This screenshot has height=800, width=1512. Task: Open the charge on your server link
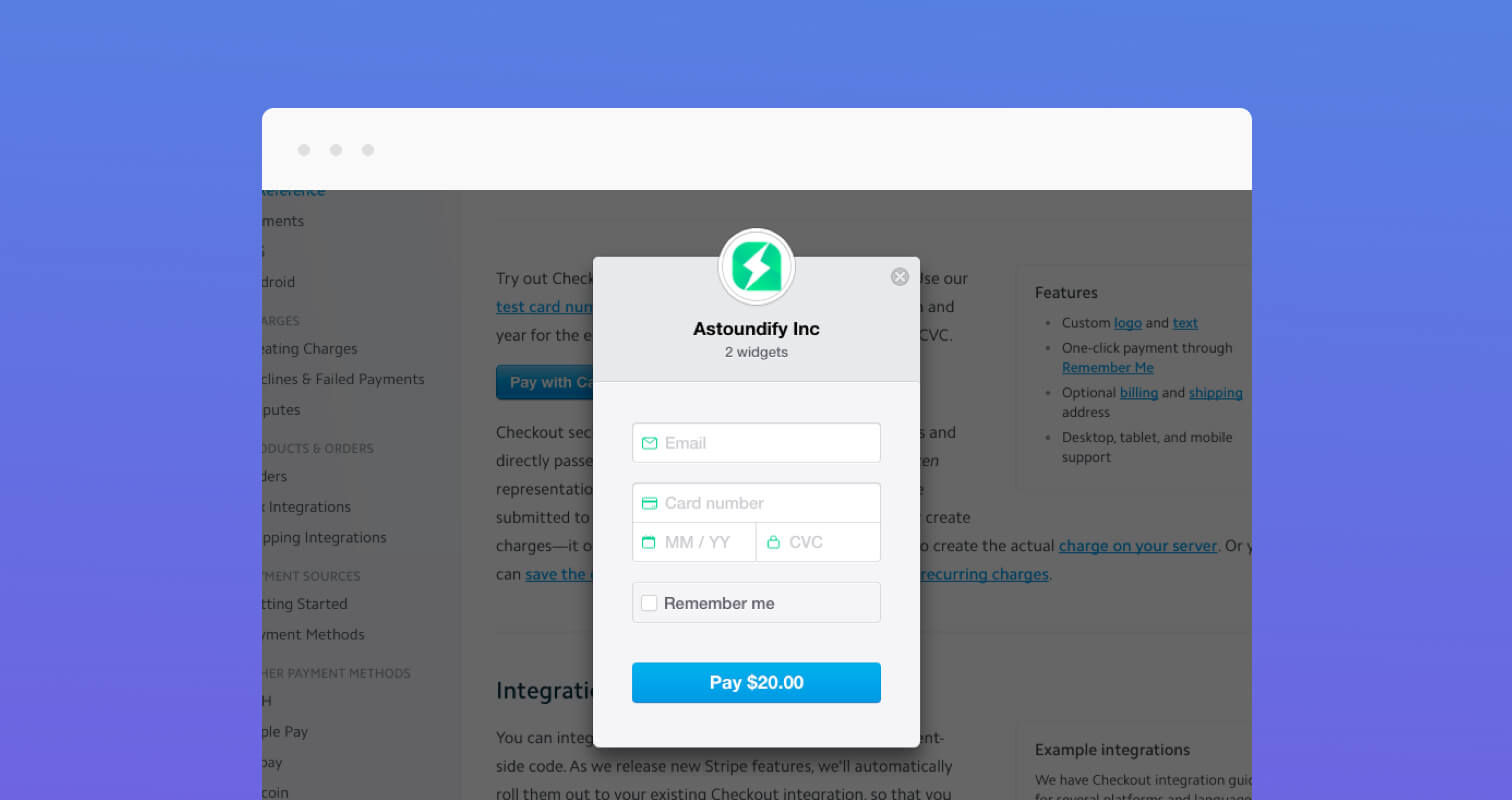[1138, 546]
